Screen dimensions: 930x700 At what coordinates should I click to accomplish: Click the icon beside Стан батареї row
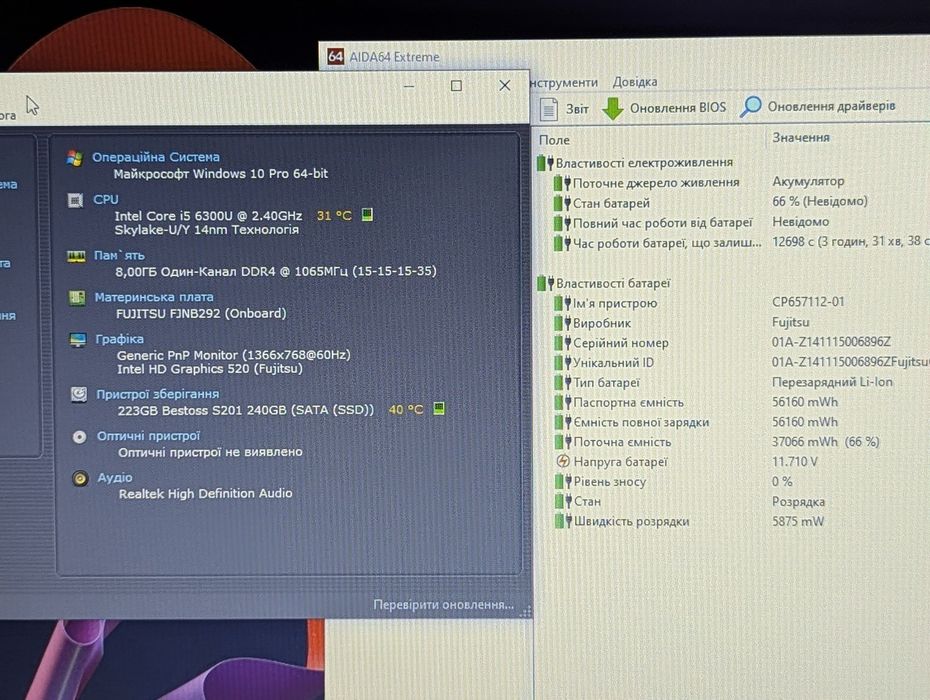[562, 203]
